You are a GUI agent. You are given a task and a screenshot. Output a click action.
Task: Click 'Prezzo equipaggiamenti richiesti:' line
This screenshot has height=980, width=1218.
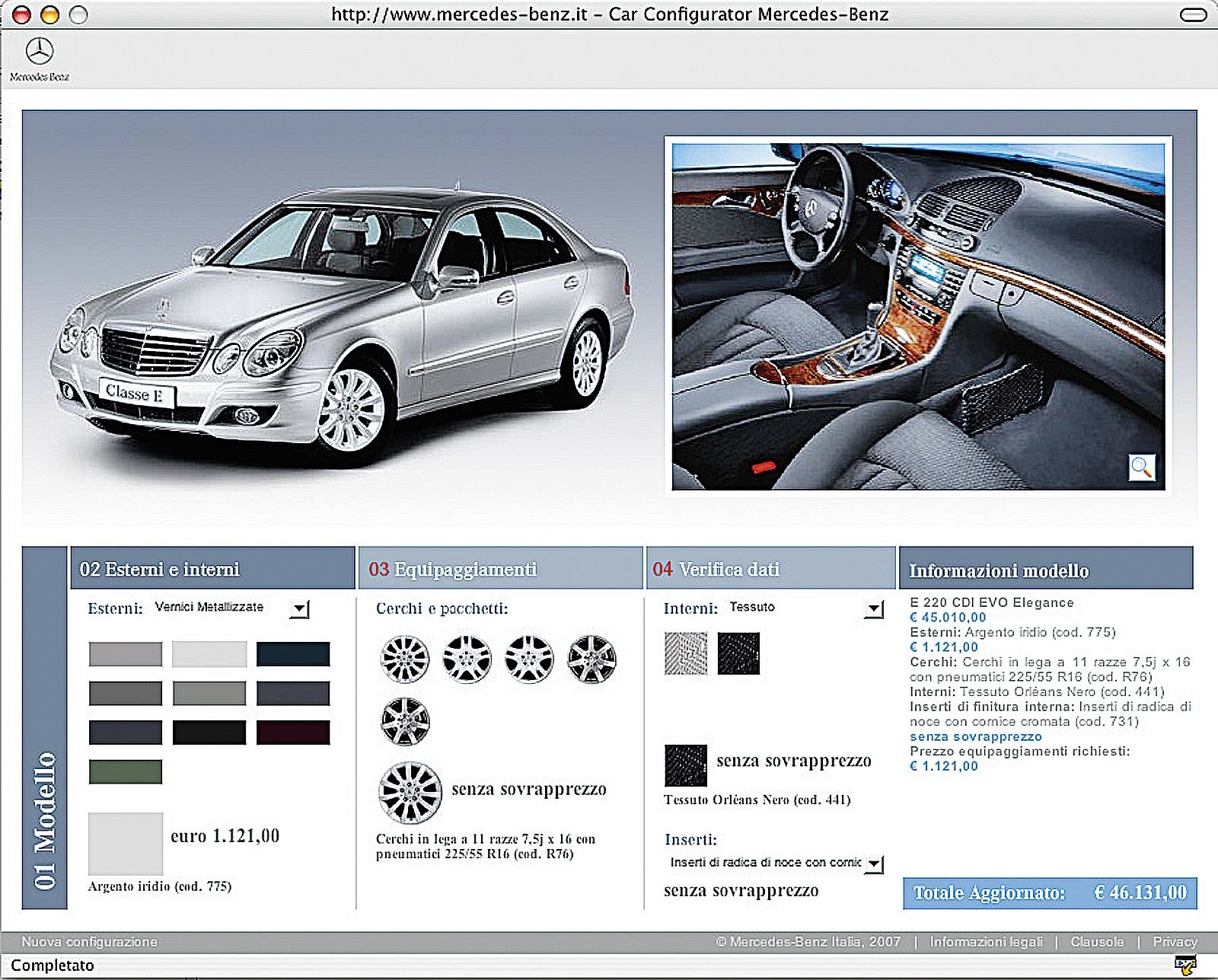click(1020, 751)
